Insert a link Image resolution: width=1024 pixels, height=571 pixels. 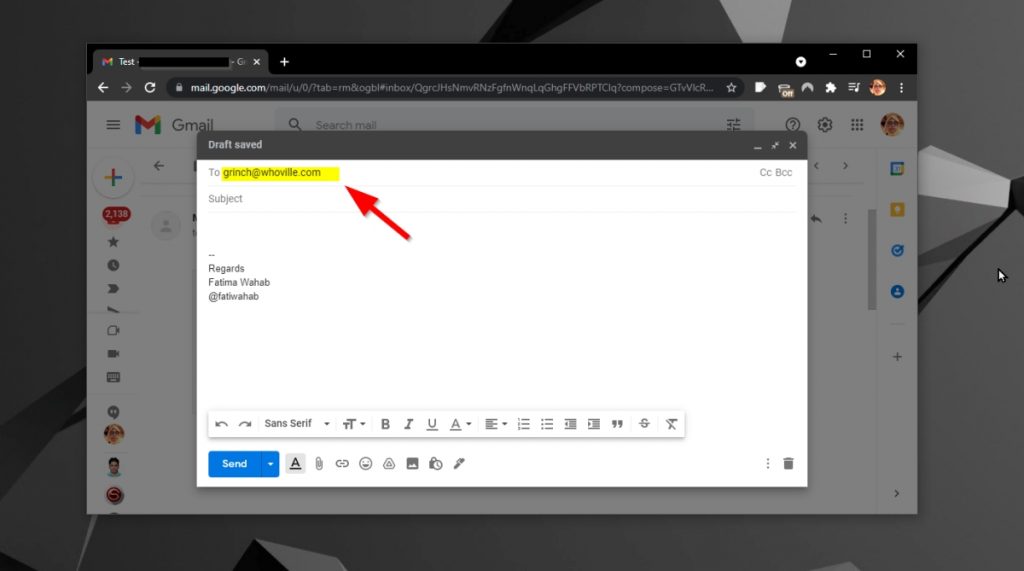click(x=342, y=464)
